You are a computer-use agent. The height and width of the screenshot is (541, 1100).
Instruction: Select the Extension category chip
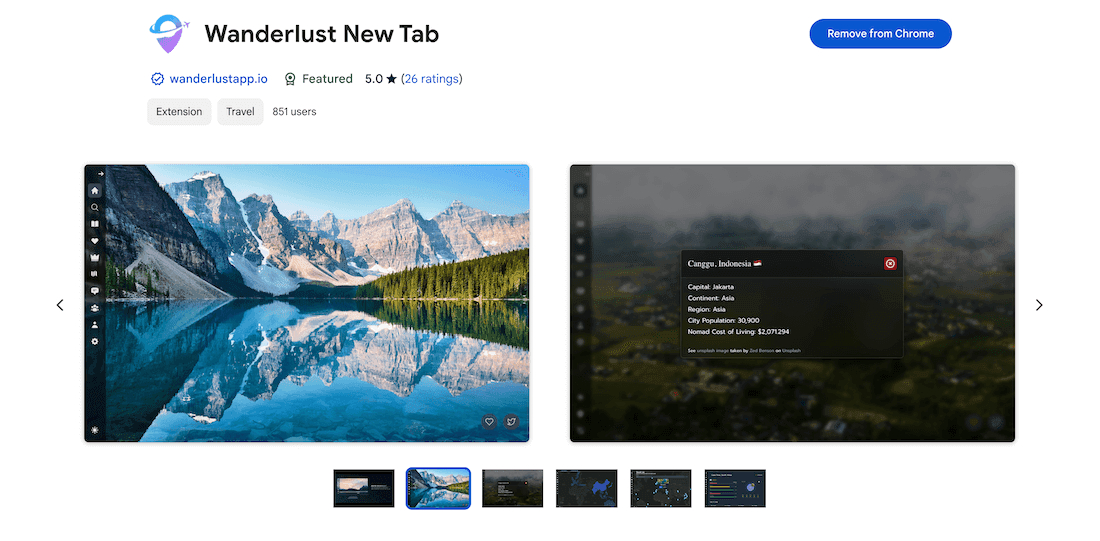tap(179, 112)
